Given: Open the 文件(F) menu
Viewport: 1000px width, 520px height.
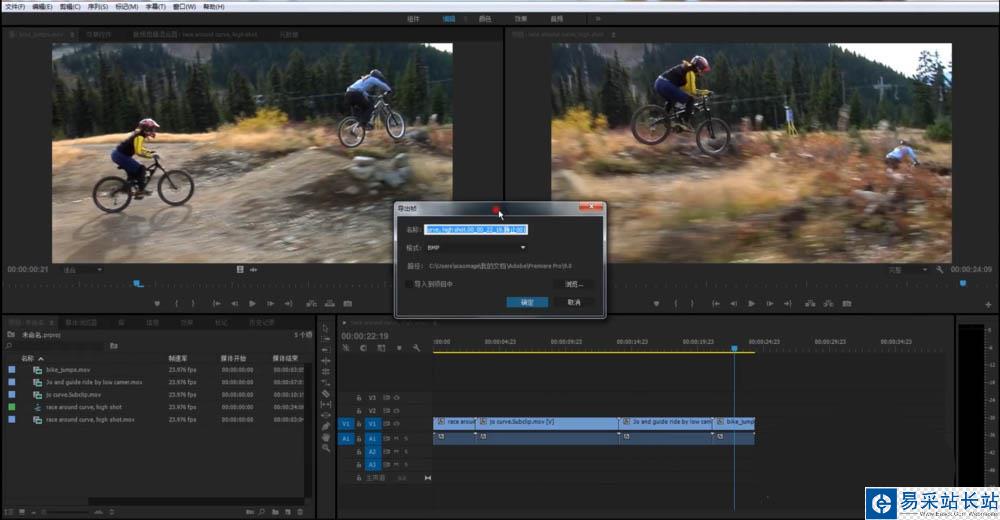Looking at the screenshot, I should click(x=14, y=6).
